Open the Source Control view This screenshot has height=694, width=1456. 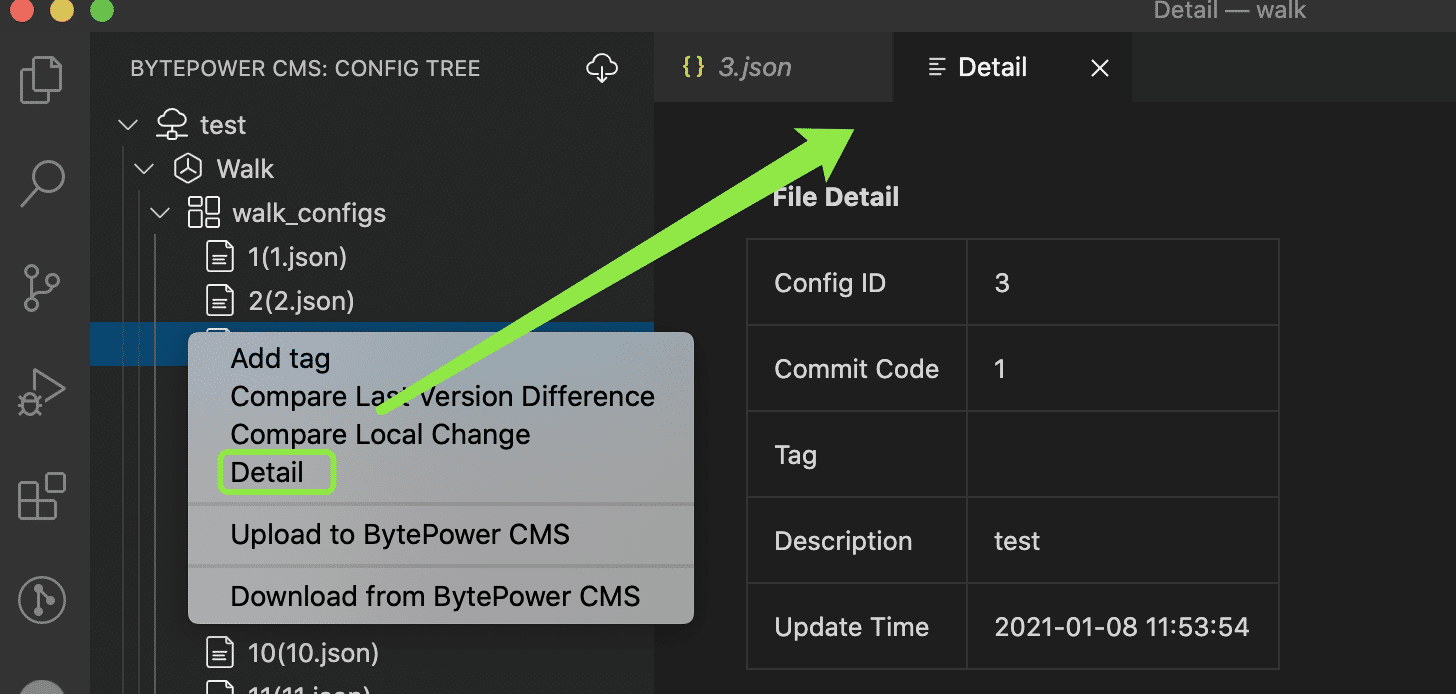[42, 288]
